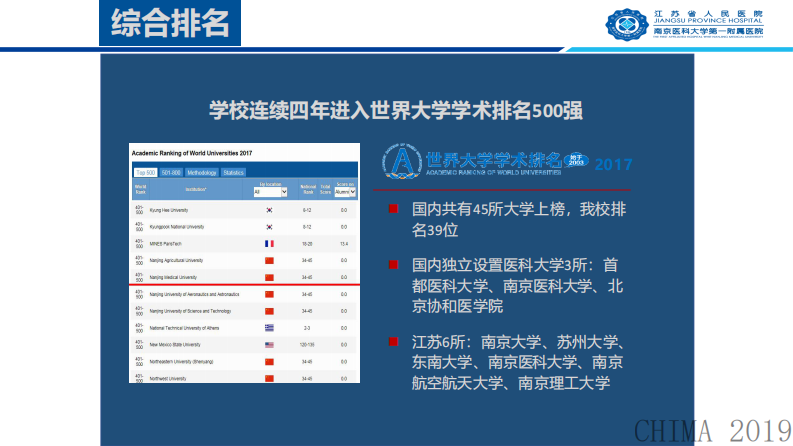Open National Technical University of Athens link
The width and height of the screenshot is (793, 446).
pyautogui.click(x=184, y=328)
